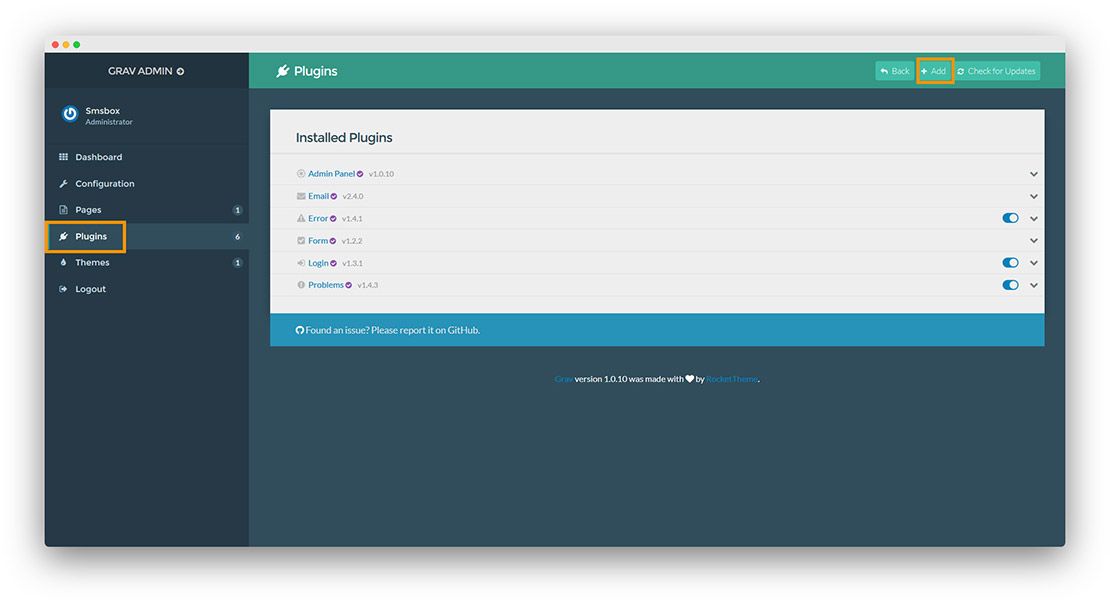The image size is (1110, 600).
Task: Click the Problems plugin info icon
Action: (300, 284)
